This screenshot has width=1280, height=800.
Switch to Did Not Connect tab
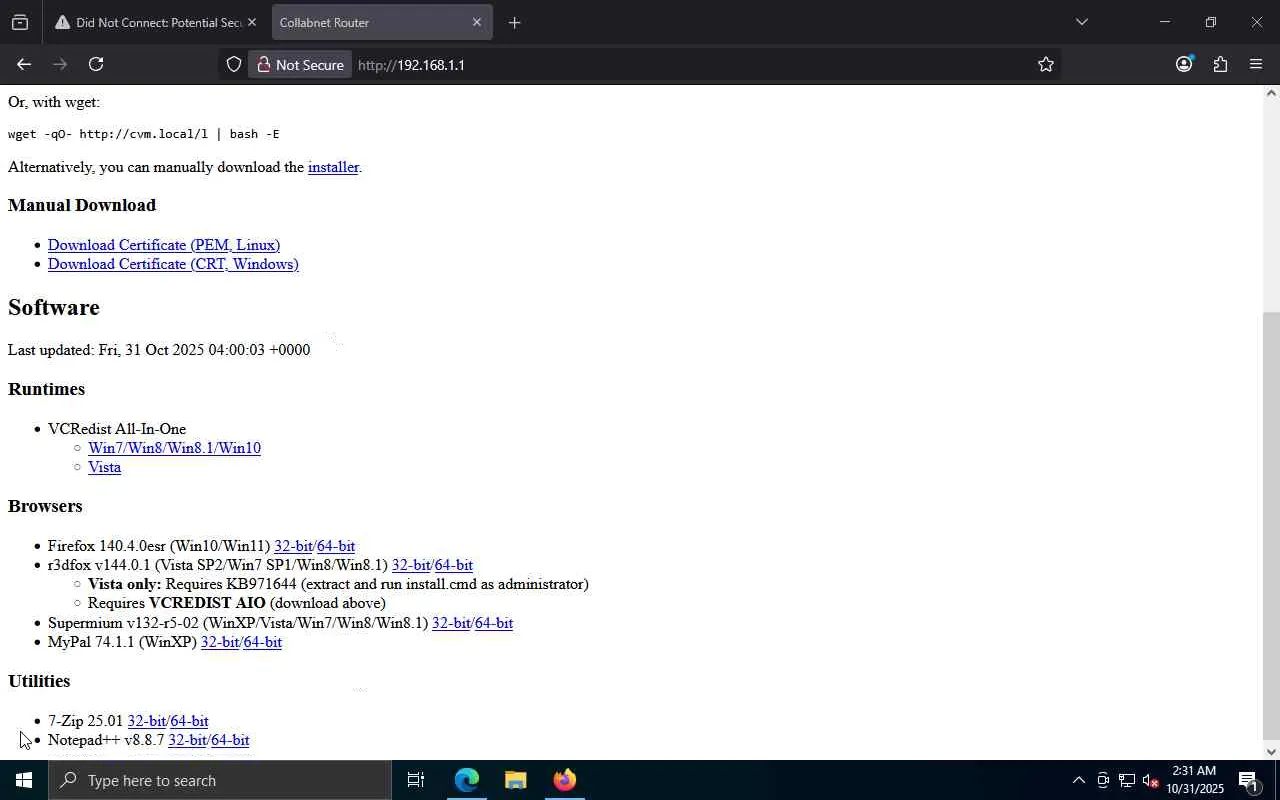tap(157, 22)
